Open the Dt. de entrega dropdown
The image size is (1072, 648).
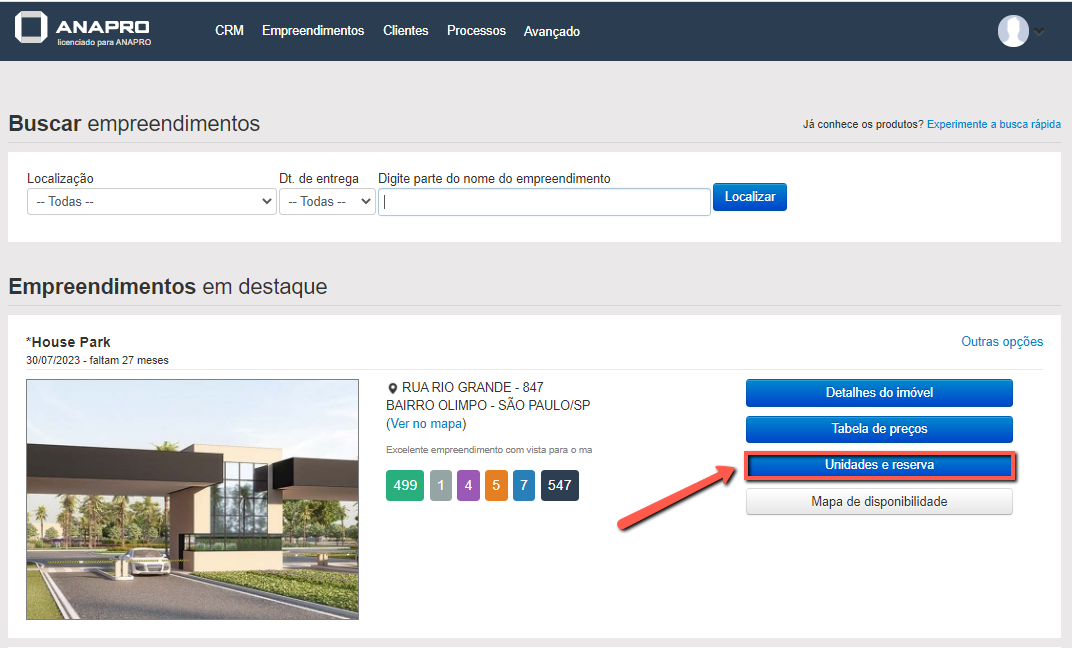click(x=326, y=201)
